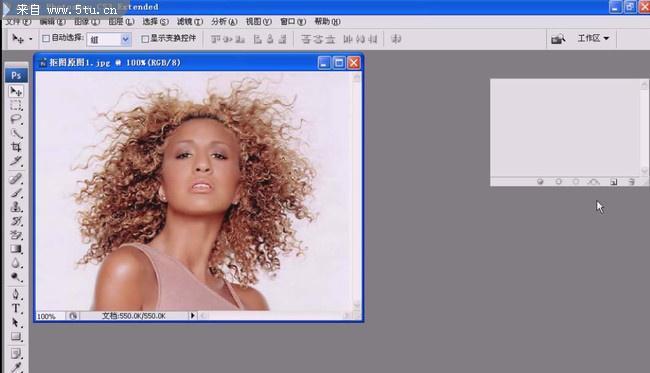This screenshot has width=650, height=373.
Task: Click the portrait image on the canvas
Action: (x=194, y=191)
